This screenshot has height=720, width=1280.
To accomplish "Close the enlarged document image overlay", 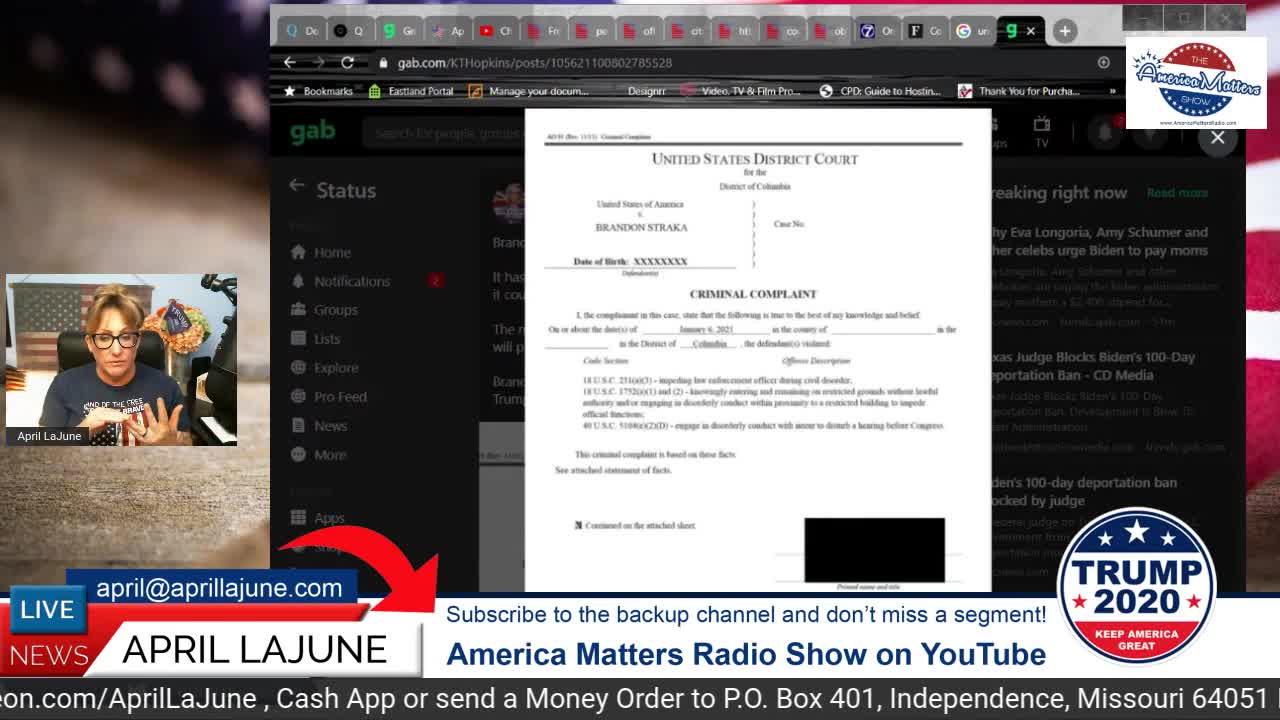I will pos(1217,138).
